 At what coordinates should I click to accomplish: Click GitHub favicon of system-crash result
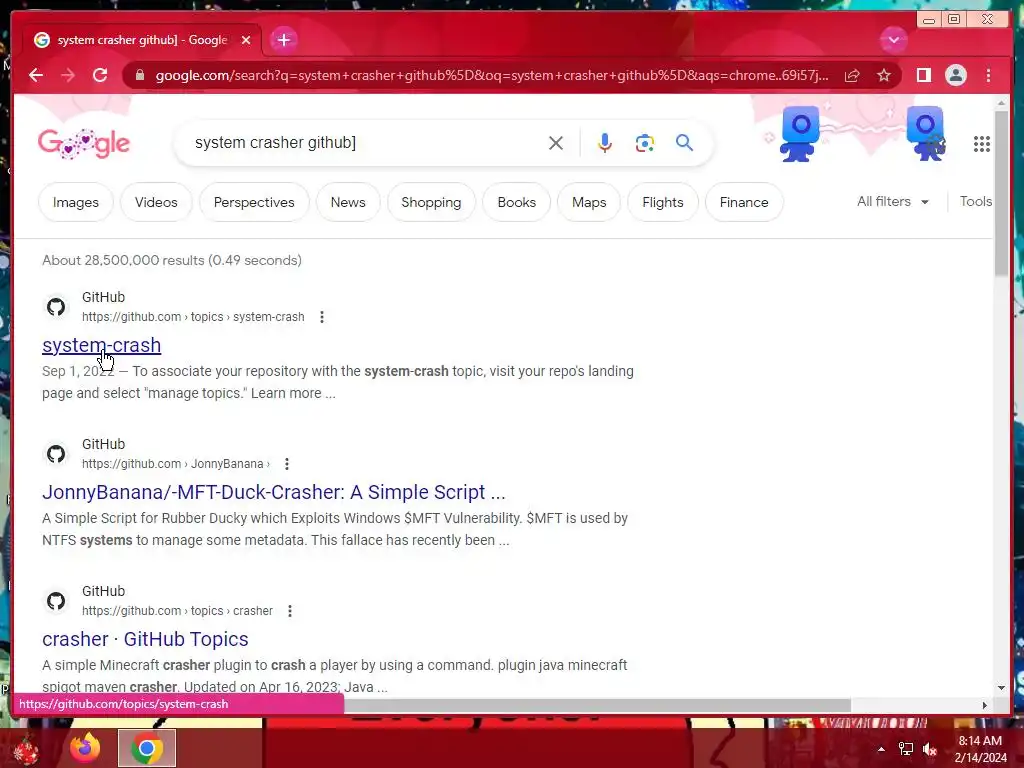pos(56,307)
